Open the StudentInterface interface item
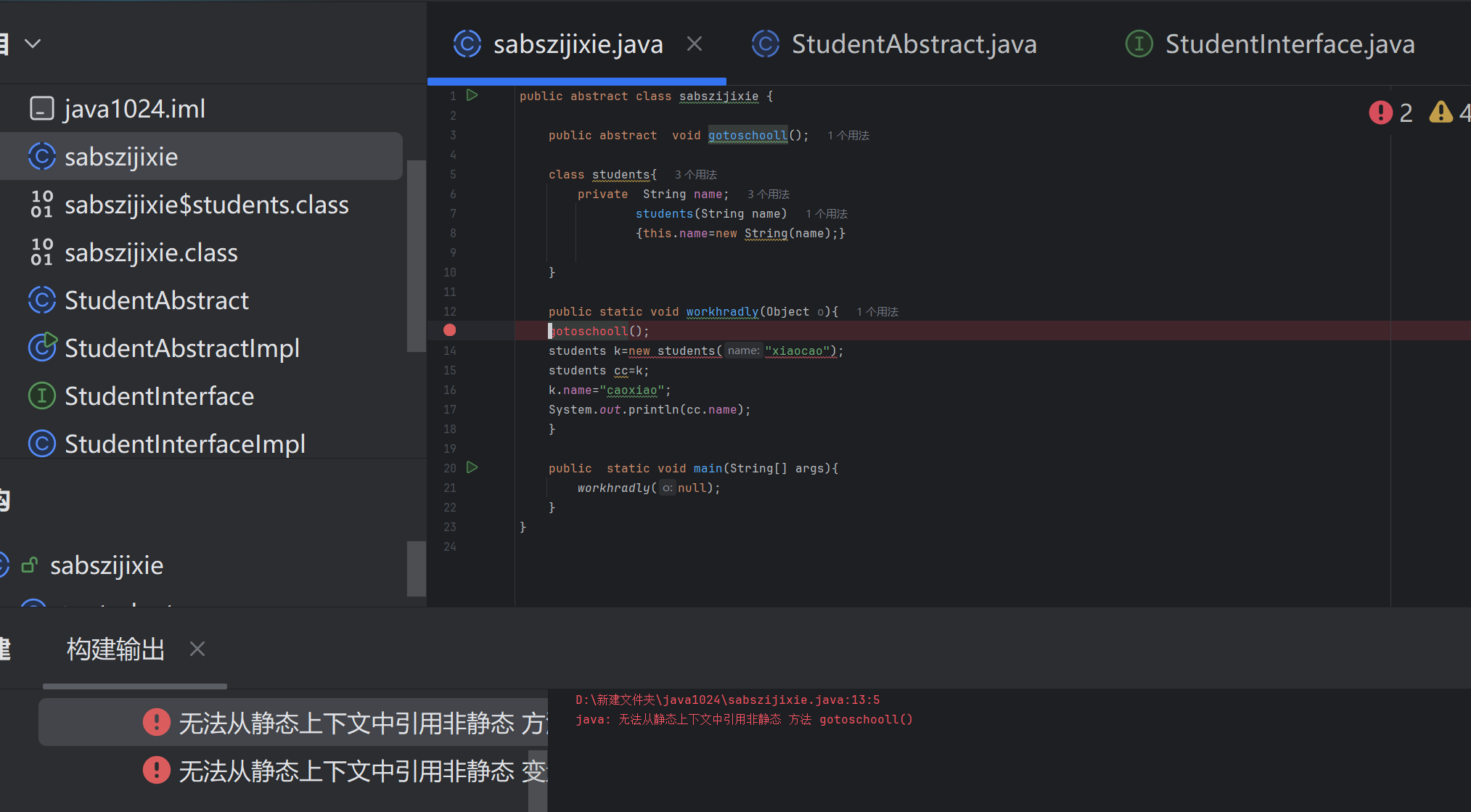The width and height of the screenshot is (1471, 812). 159,396
